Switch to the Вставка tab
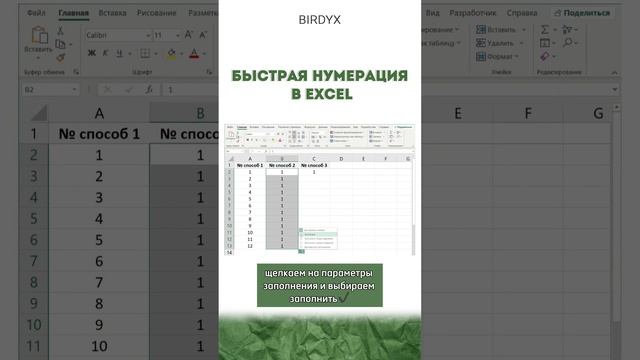 pyautogui.click(x=112, y=13)
